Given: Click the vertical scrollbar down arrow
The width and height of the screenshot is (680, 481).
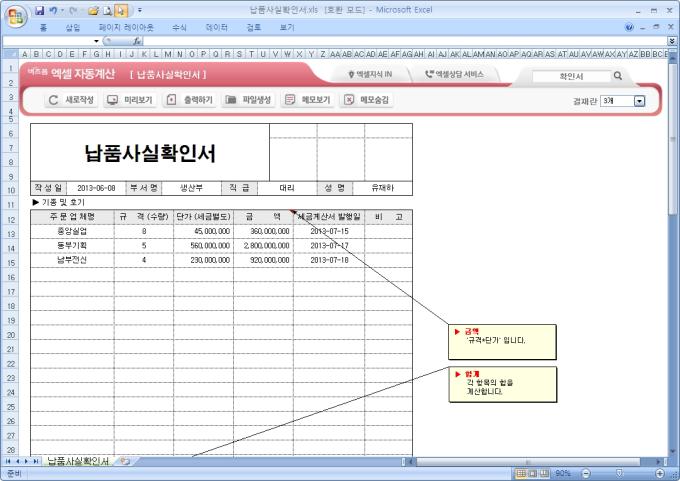Looking at the screenshot, I should pyautogui.click(x=673, y=453).
